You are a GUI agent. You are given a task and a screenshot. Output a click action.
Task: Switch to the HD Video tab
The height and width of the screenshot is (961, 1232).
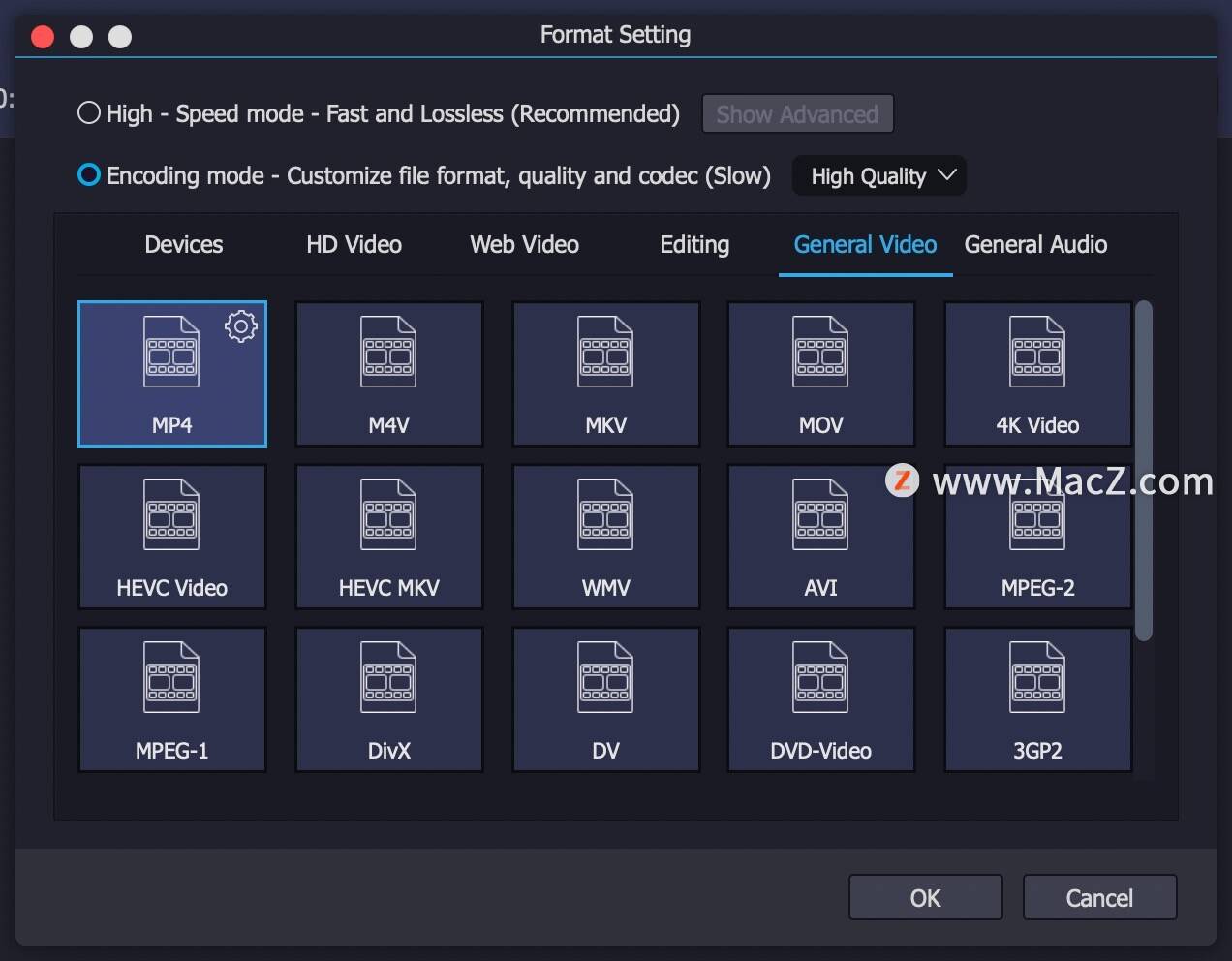354,244
